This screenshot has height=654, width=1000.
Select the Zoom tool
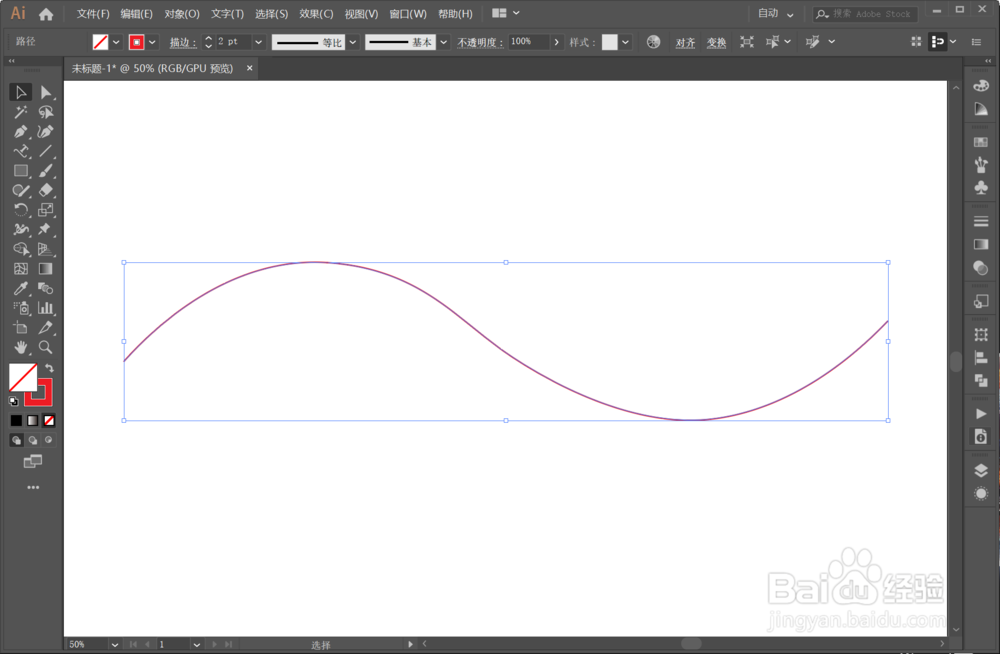point(45,348)
